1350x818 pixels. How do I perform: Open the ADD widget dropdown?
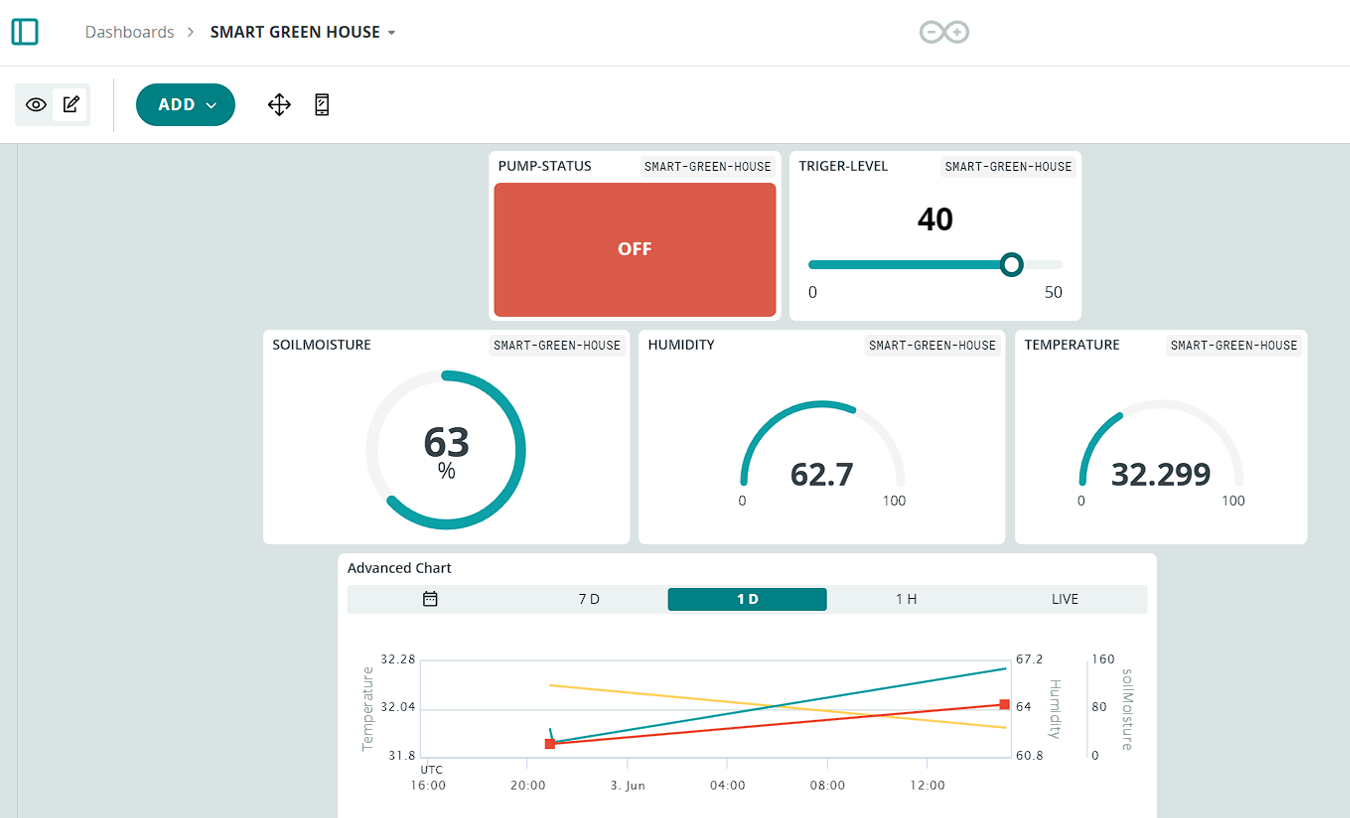(186, 105)
